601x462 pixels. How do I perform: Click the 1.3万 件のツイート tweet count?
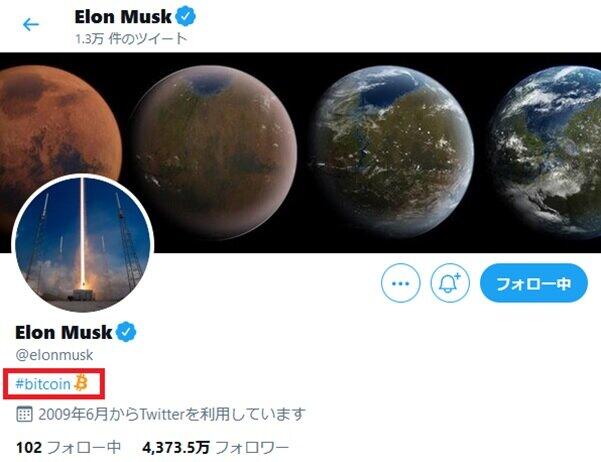pyautogui.click(x=131, y=39)
